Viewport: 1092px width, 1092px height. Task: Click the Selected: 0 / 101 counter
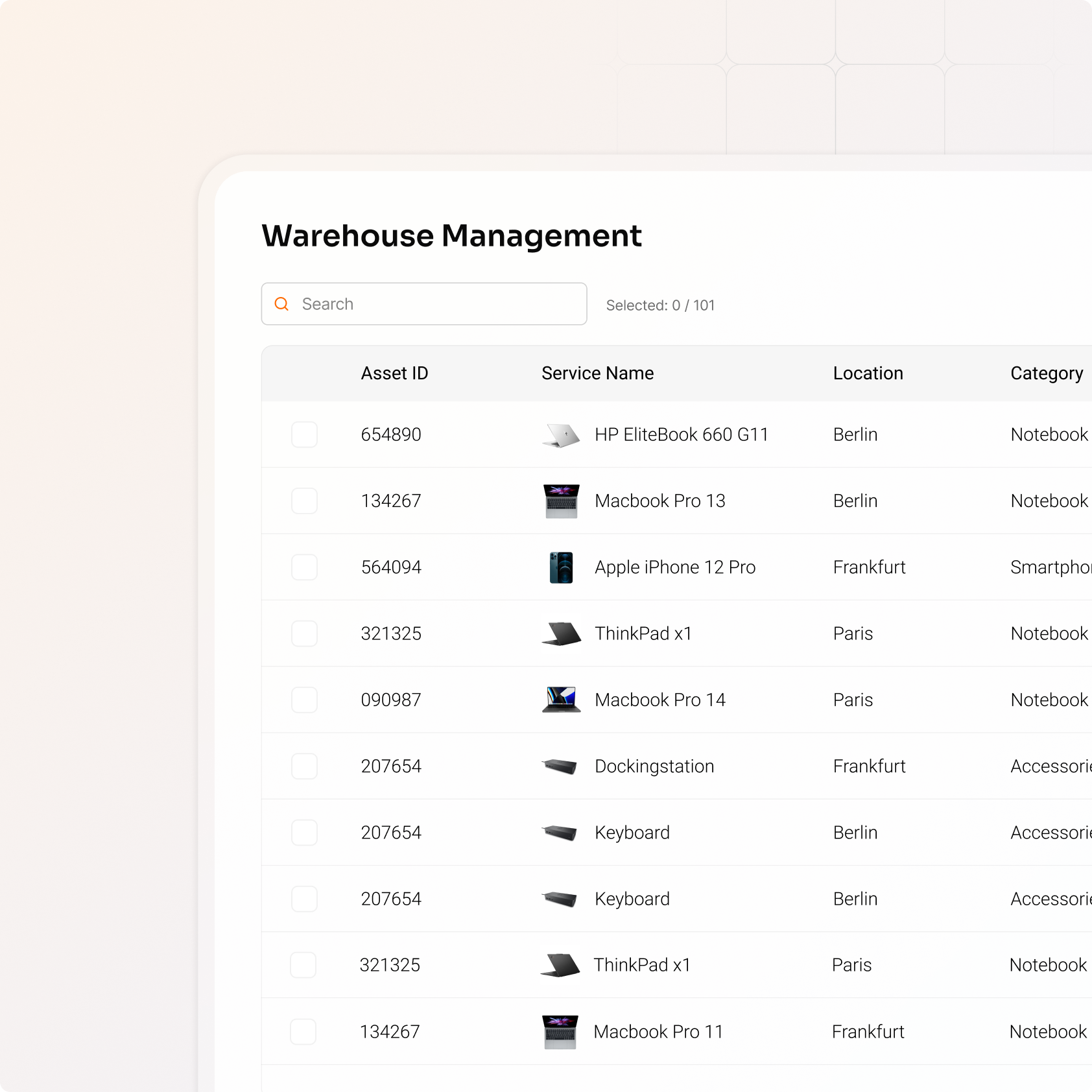pos(660,305)
